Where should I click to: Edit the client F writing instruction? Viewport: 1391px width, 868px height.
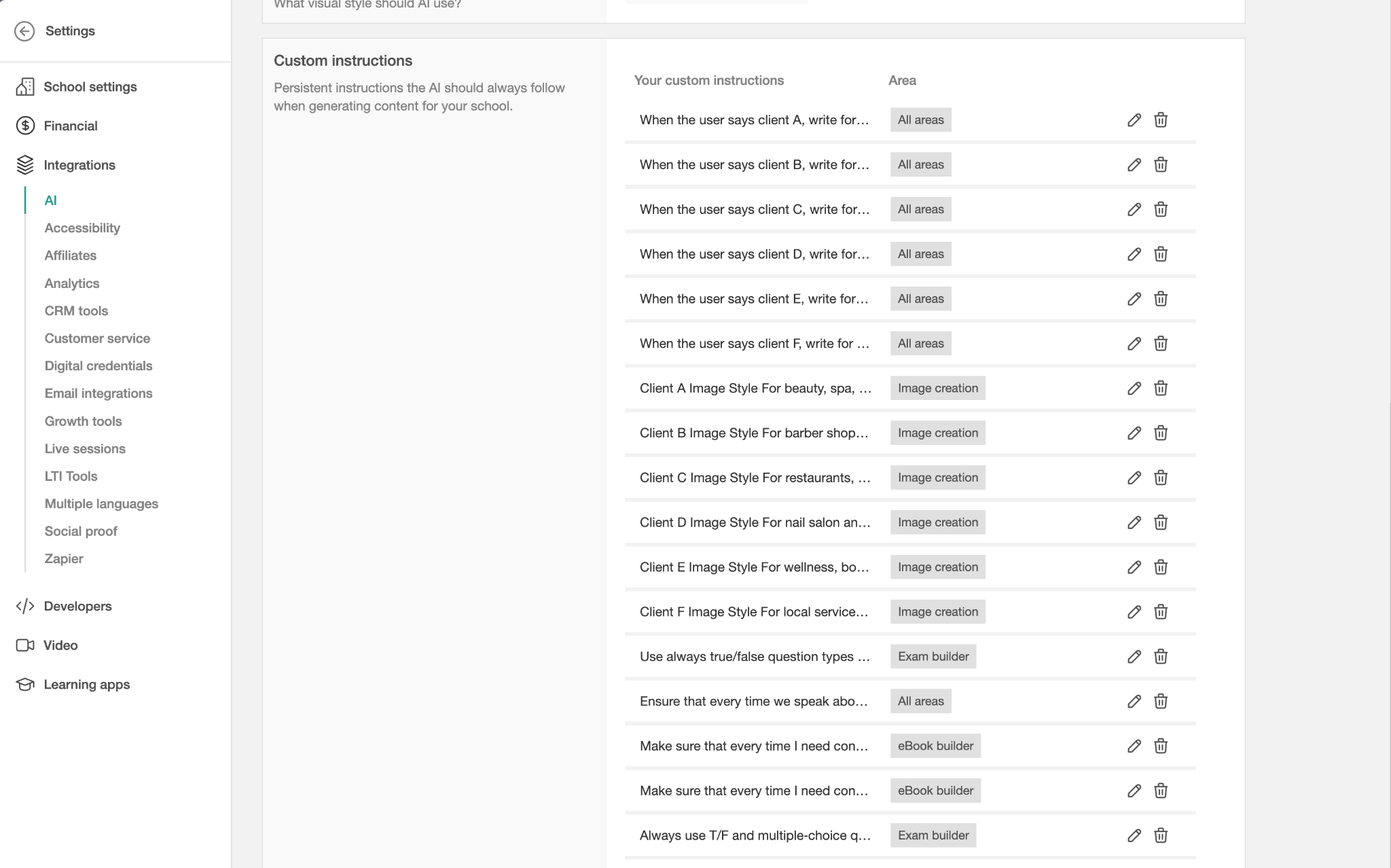(x=1134, y=344)
